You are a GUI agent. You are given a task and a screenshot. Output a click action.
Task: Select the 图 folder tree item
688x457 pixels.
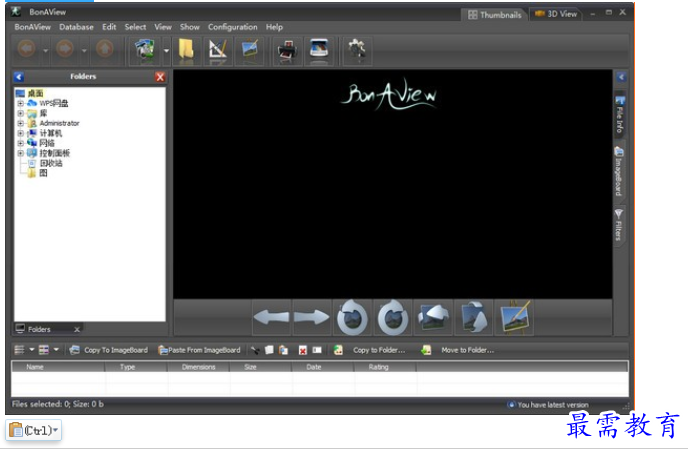[x=43, y=173]
